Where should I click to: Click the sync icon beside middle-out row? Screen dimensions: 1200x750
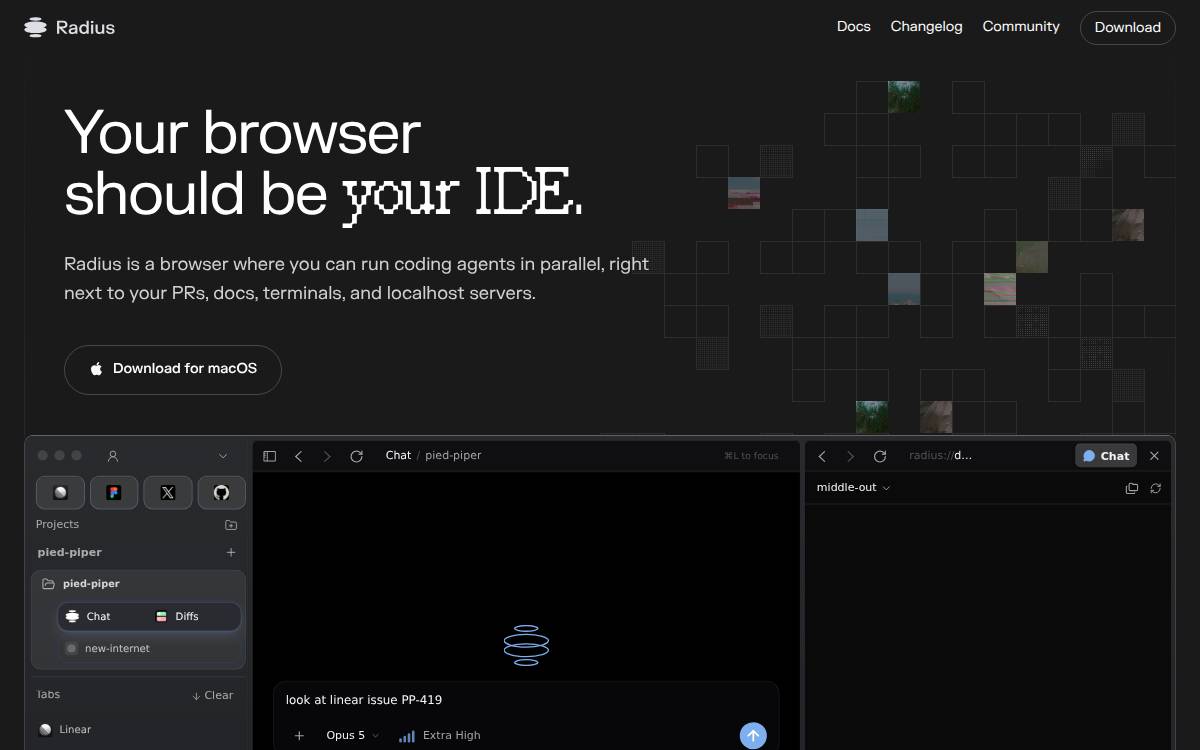click(x=1156, y=488)
